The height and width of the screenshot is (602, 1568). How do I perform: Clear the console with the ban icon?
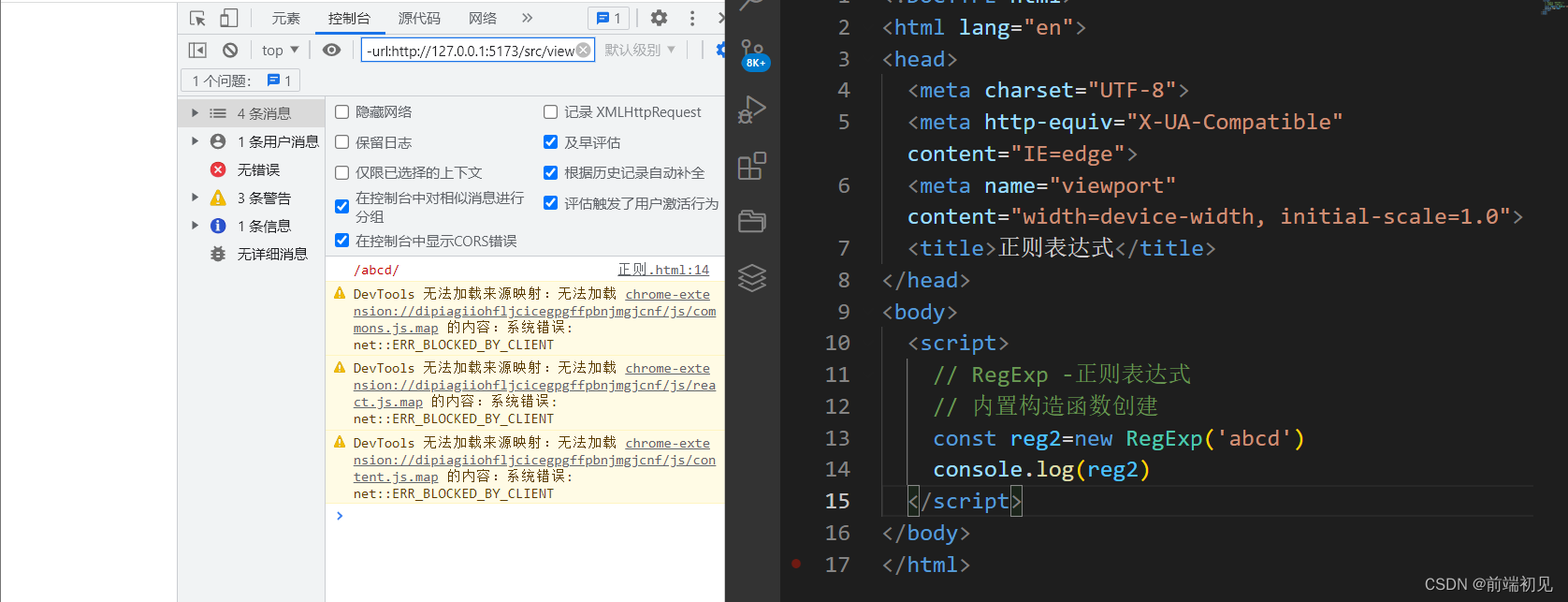(230, 51)
